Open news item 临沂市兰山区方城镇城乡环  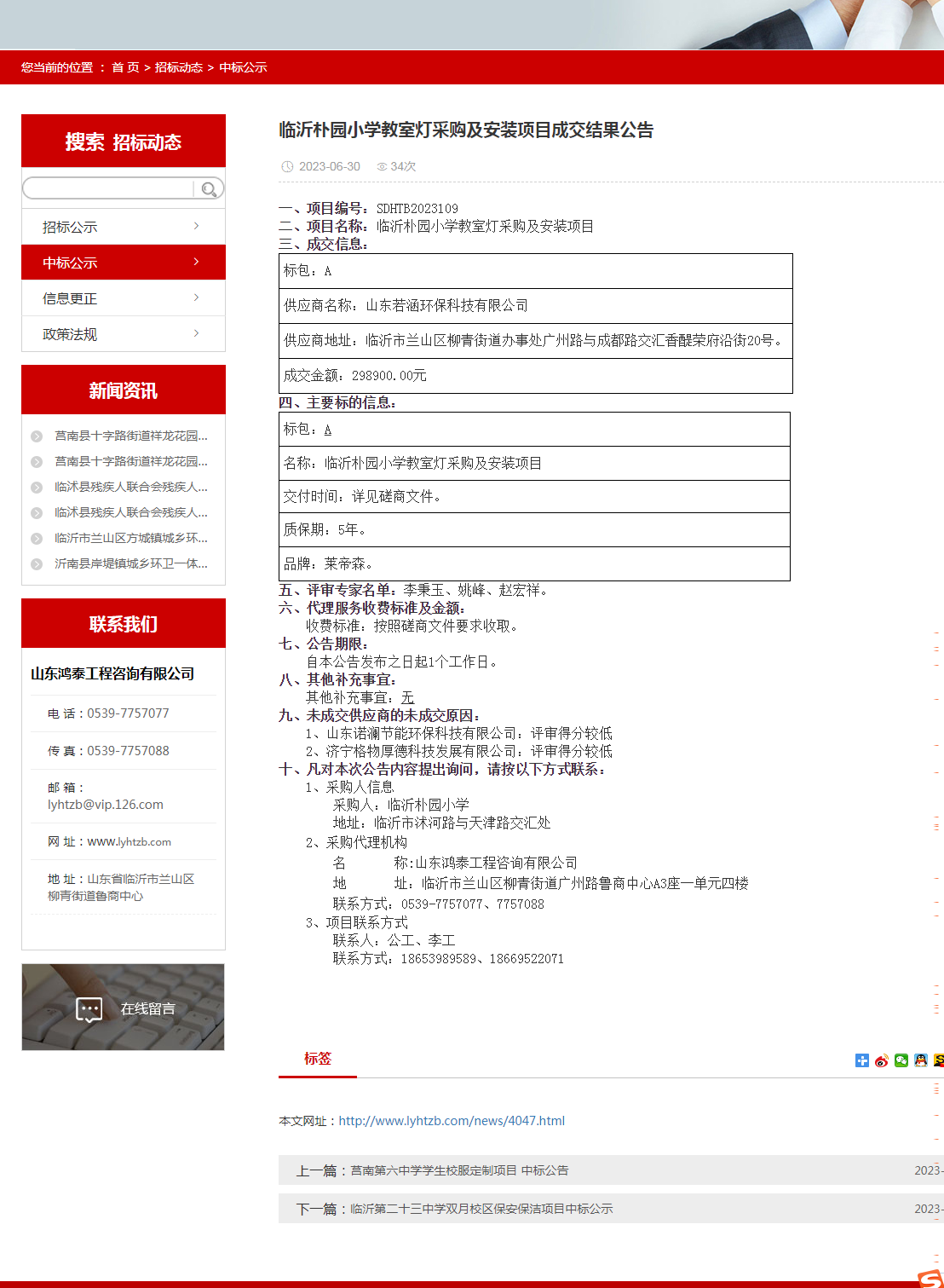(131, 538)
